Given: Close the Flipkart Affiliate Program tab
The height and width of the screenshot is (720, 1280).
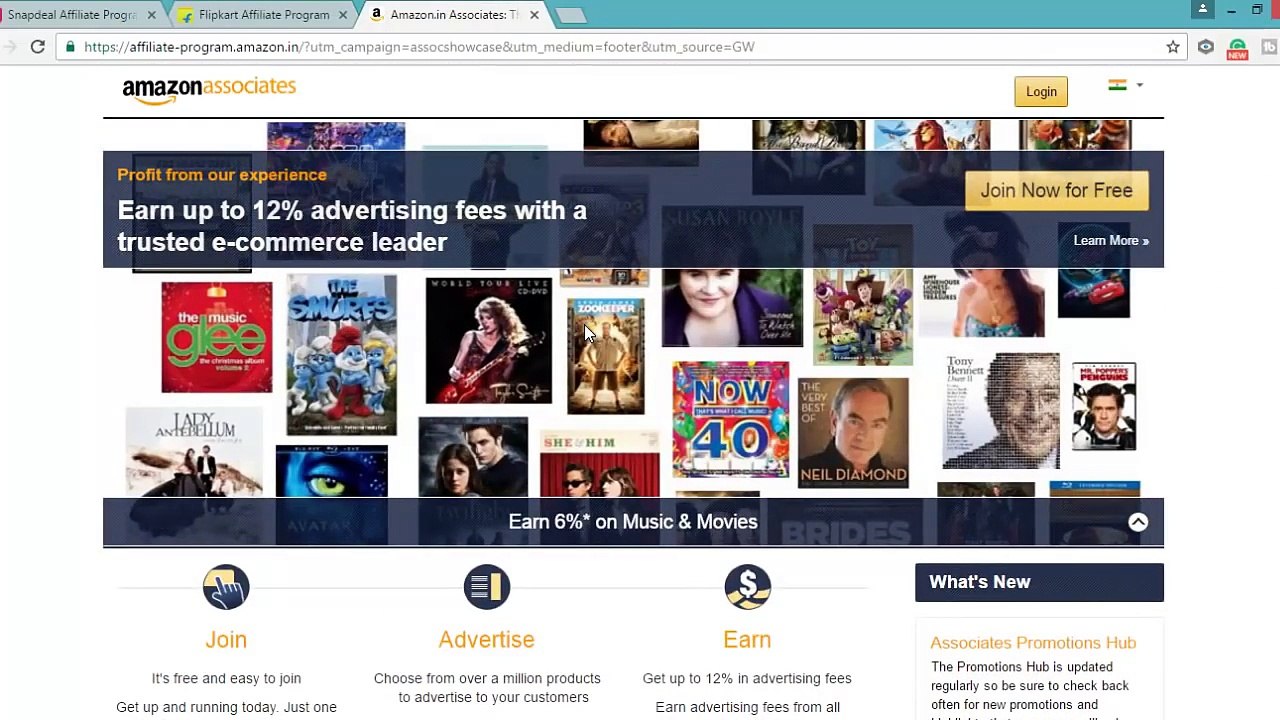Looking at the screenshot, I should [343, 15].
